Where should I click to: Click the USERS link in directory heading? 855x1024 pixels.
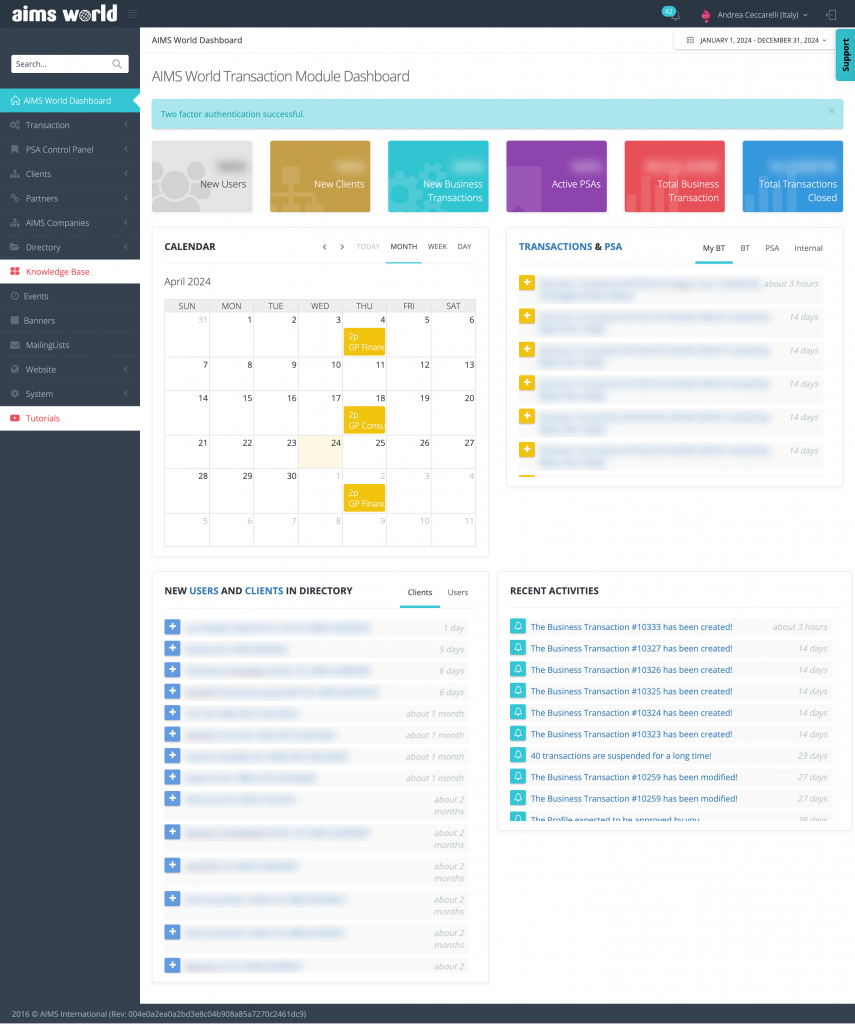coord(204,591)
